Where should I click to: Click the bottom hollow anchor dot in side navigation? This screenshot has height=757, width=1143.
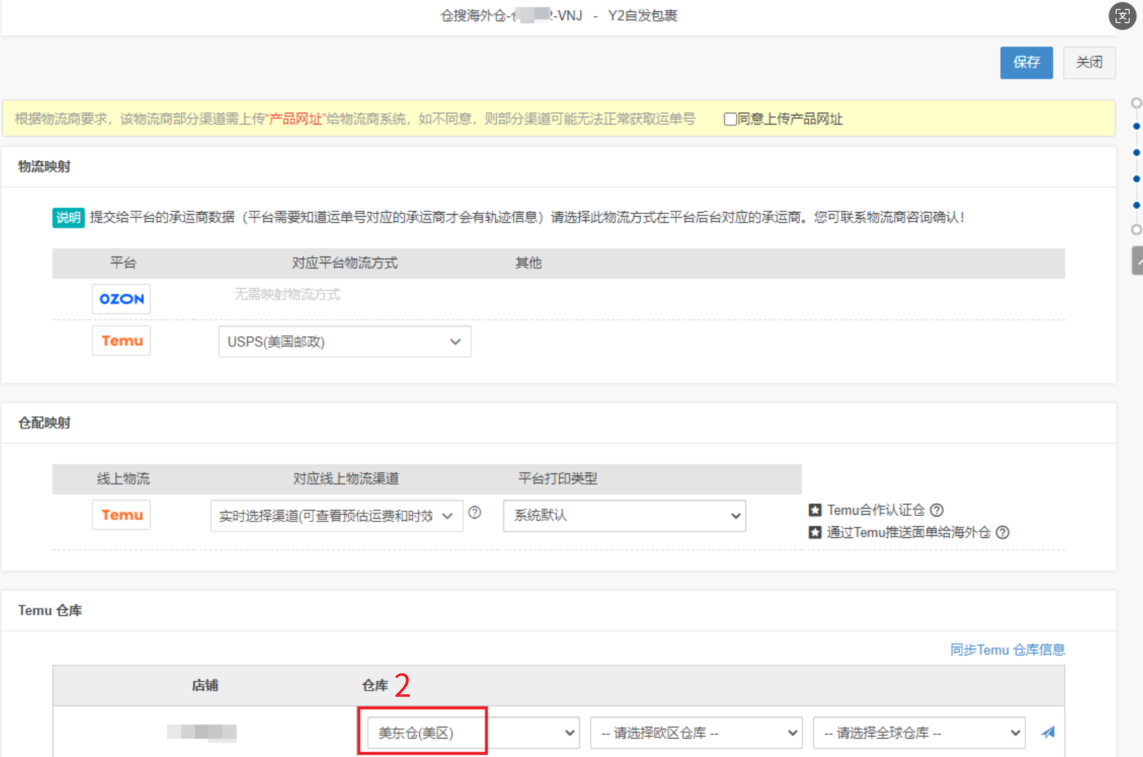[1136, 230]
